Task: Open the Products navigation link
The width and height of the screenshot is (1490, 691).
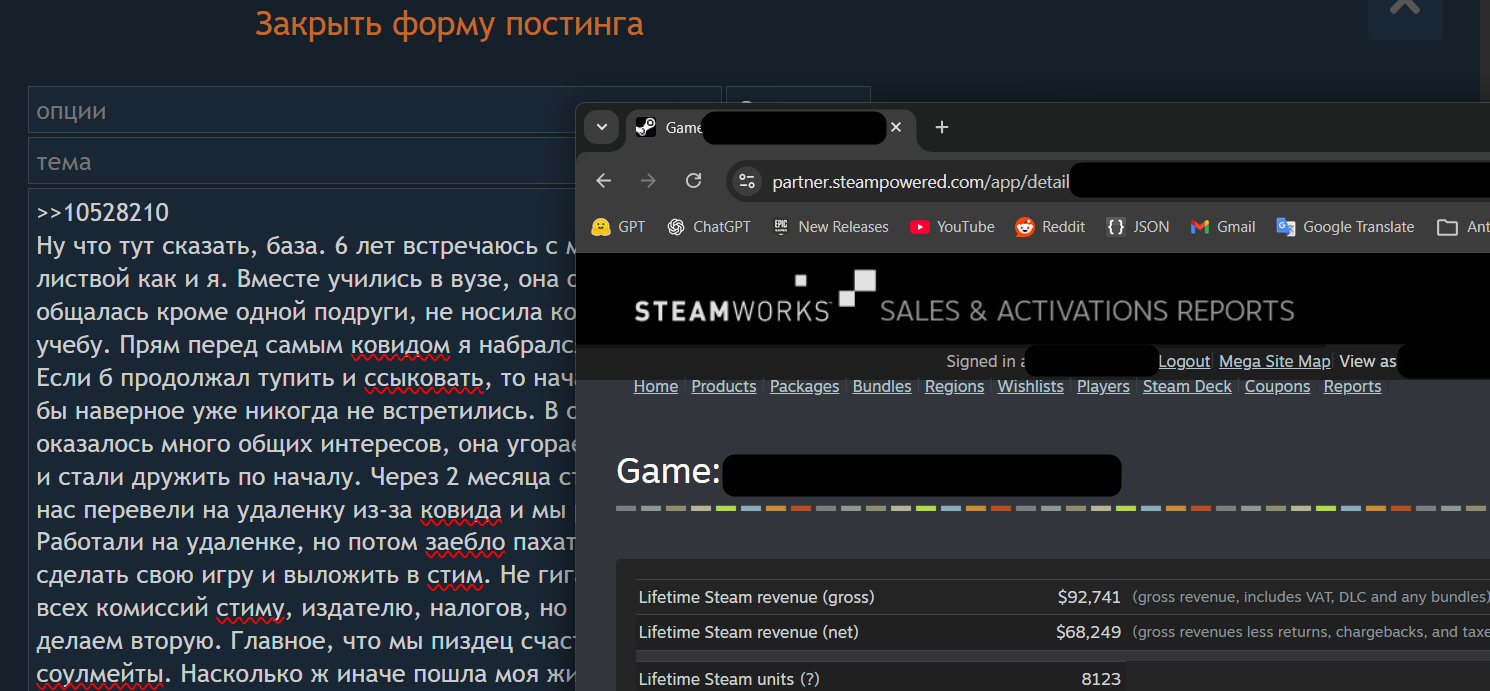Action: pyautogui.click(x=724, y=386)
